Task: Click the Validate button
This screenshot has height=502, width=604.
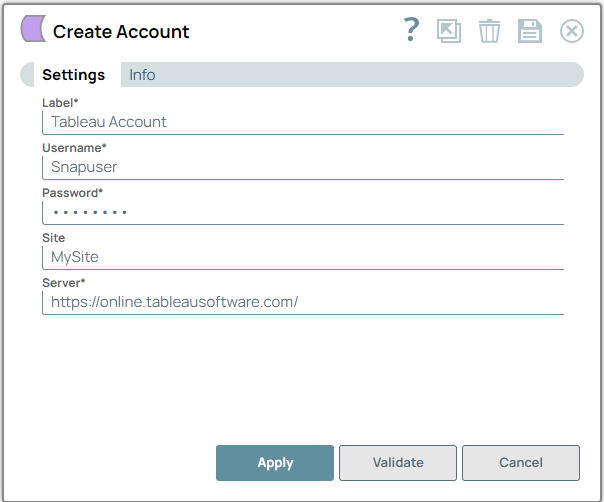Action: (x=398, y=463)
